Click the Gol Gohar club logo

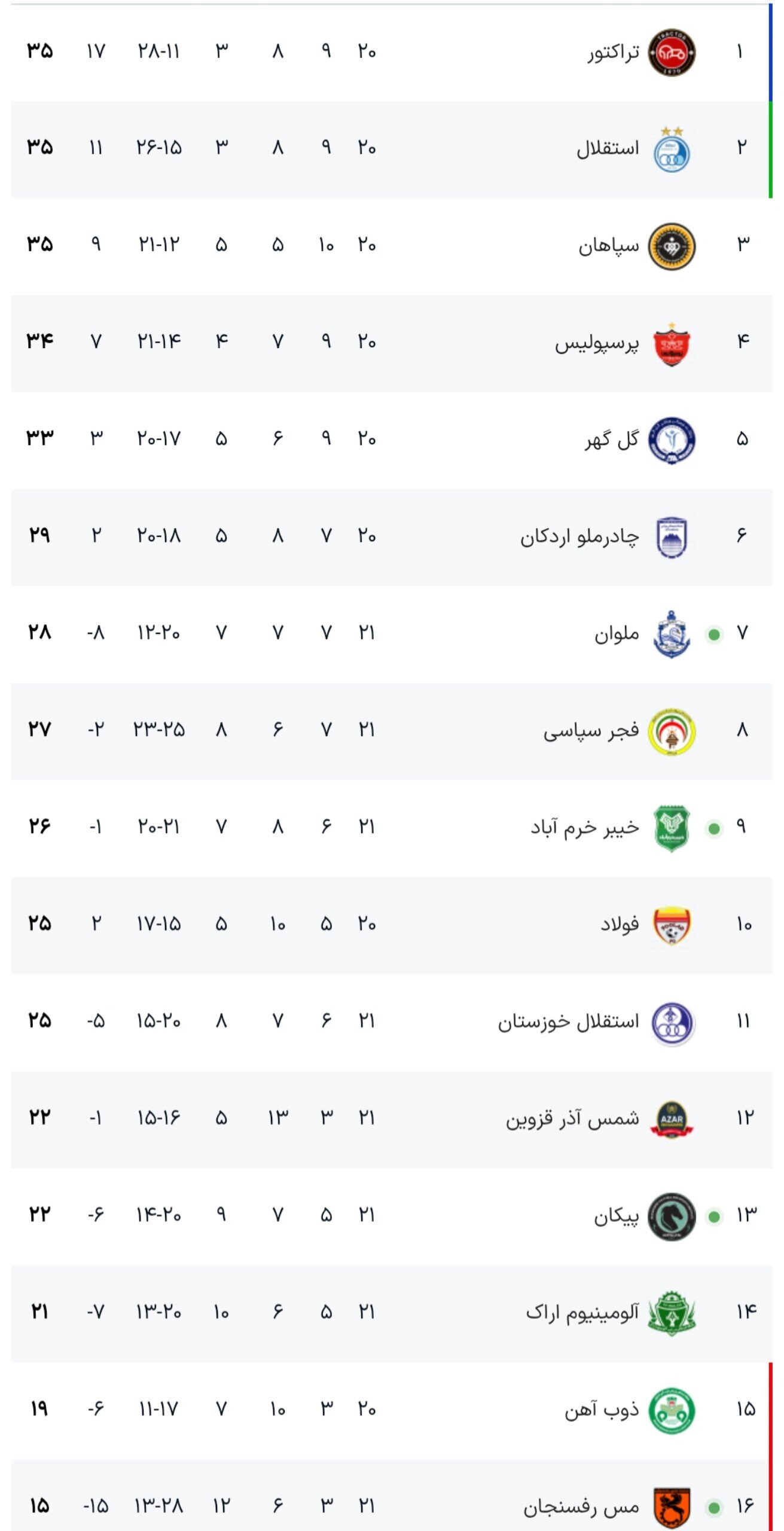[x=672, y=441]
